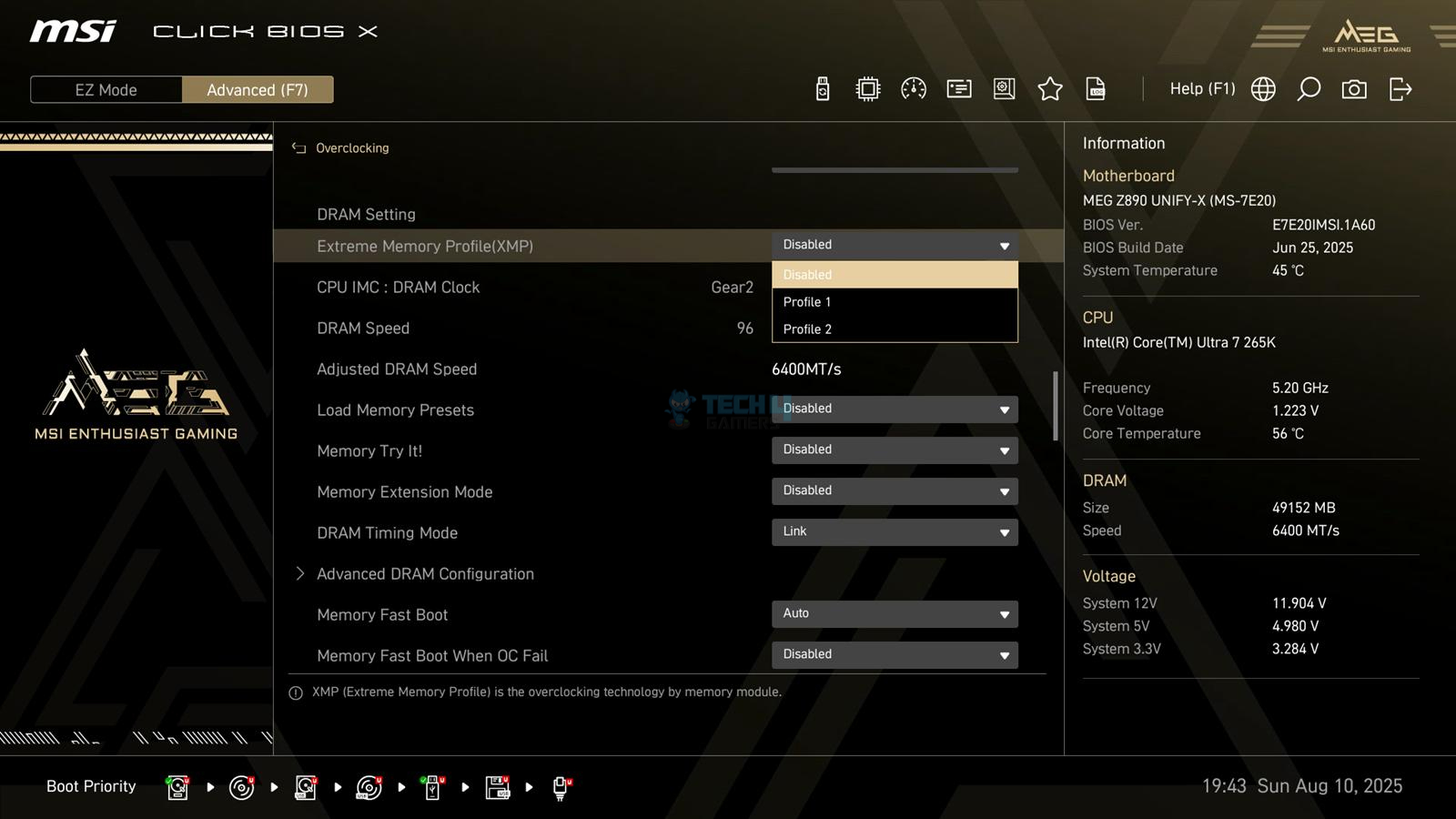1456x819 pixels.
Task: Click the MSI logo at top left
Action: pos(73,32)
